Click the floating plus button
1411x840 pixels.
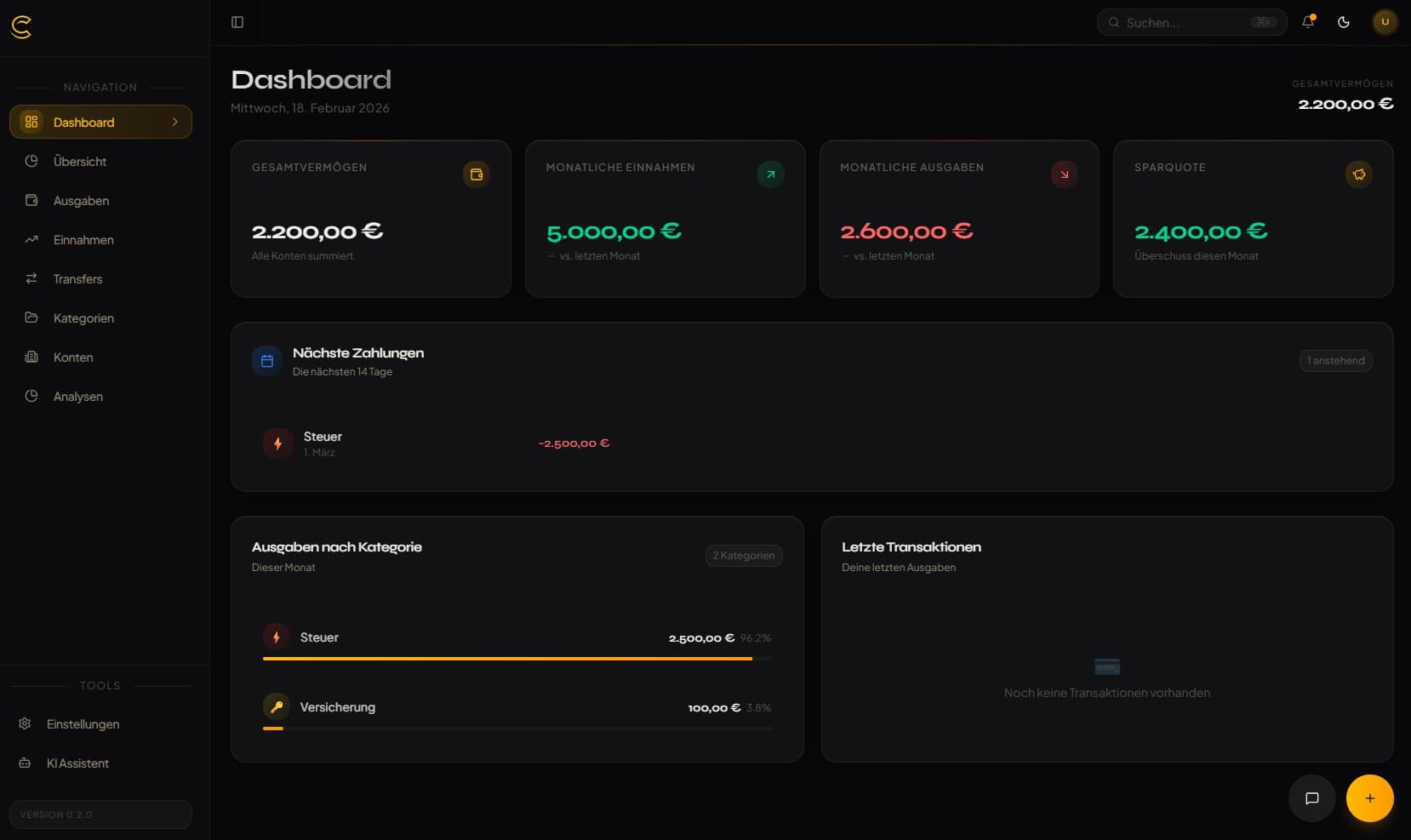tap(1369, 798)
